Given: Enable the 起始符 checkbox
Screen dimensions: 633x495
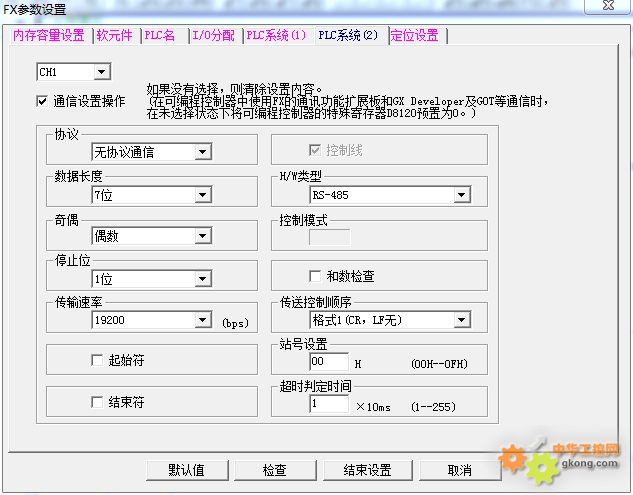Looking at the screenshot, I should click(97, 360).
